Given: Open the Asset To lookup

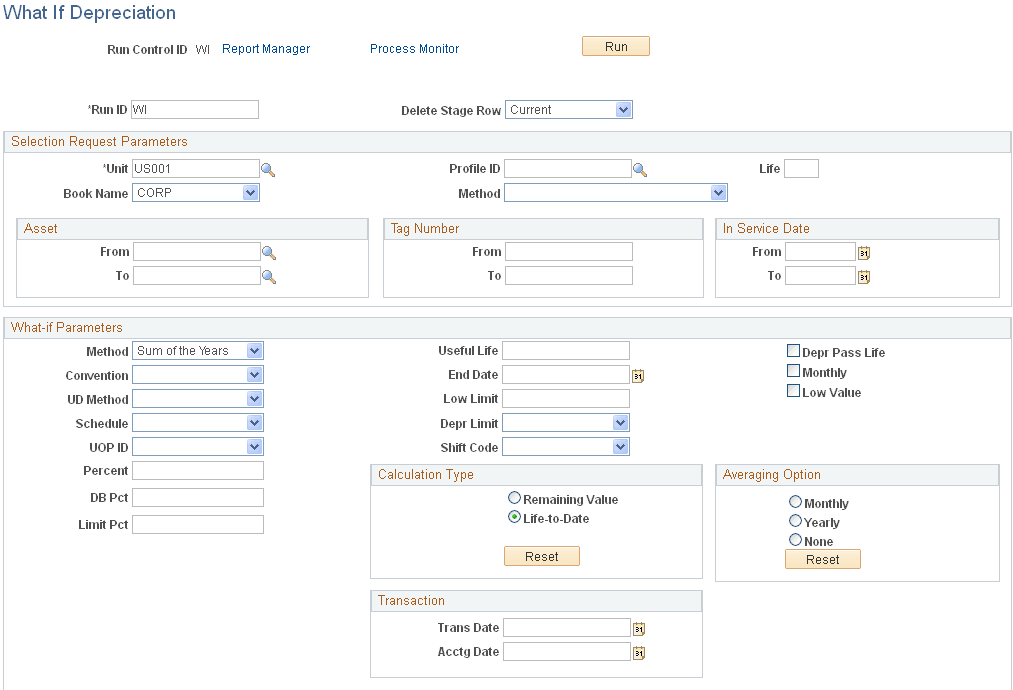Looking at the screenshot, I should click(x=268, y=276).
